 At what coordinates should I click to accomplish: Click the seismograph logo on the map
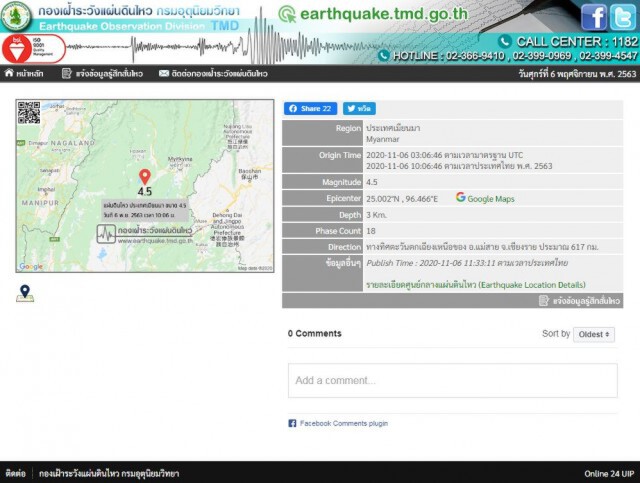pos(106,234)
